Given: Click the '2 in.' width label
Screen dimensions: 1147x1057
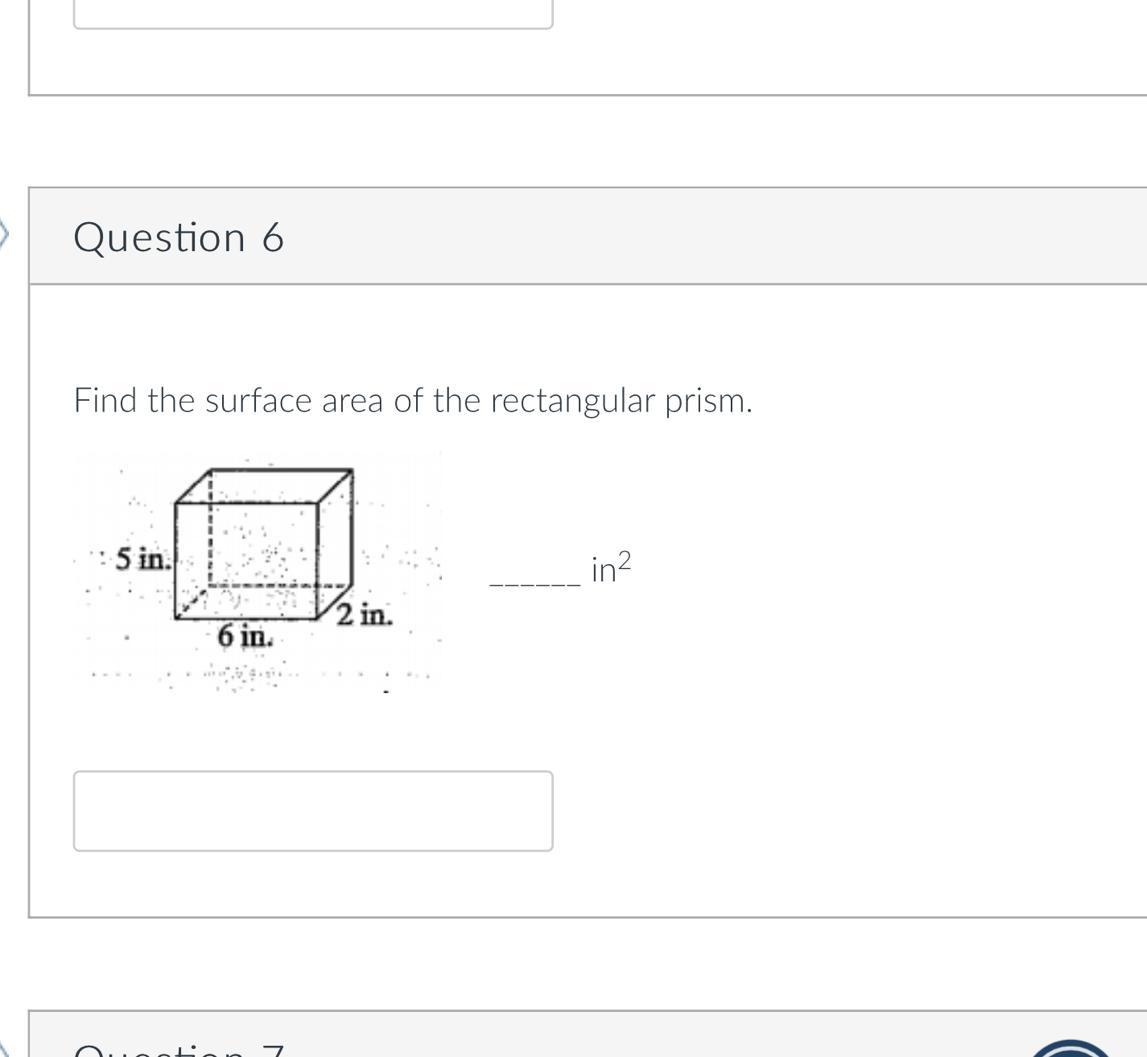Looking at the screenshot, I should (364, 614).
